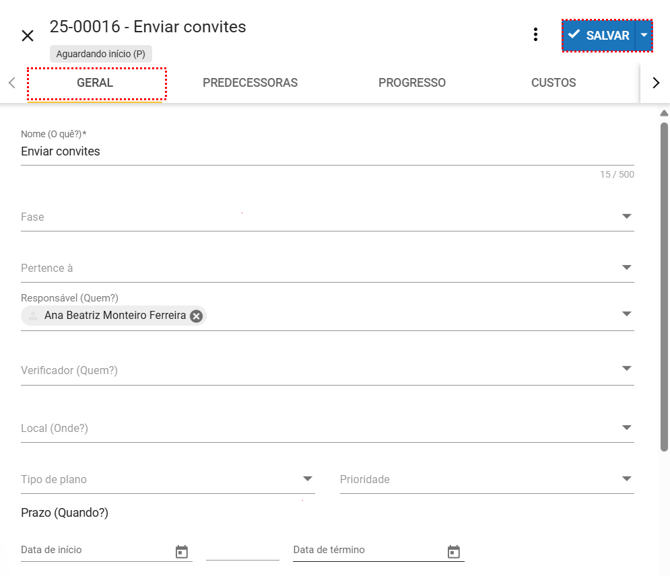Image resolution: width=670 pixels, height=576 pixels.
Task: Select the Custos tab
Action: tap(553, 83)
